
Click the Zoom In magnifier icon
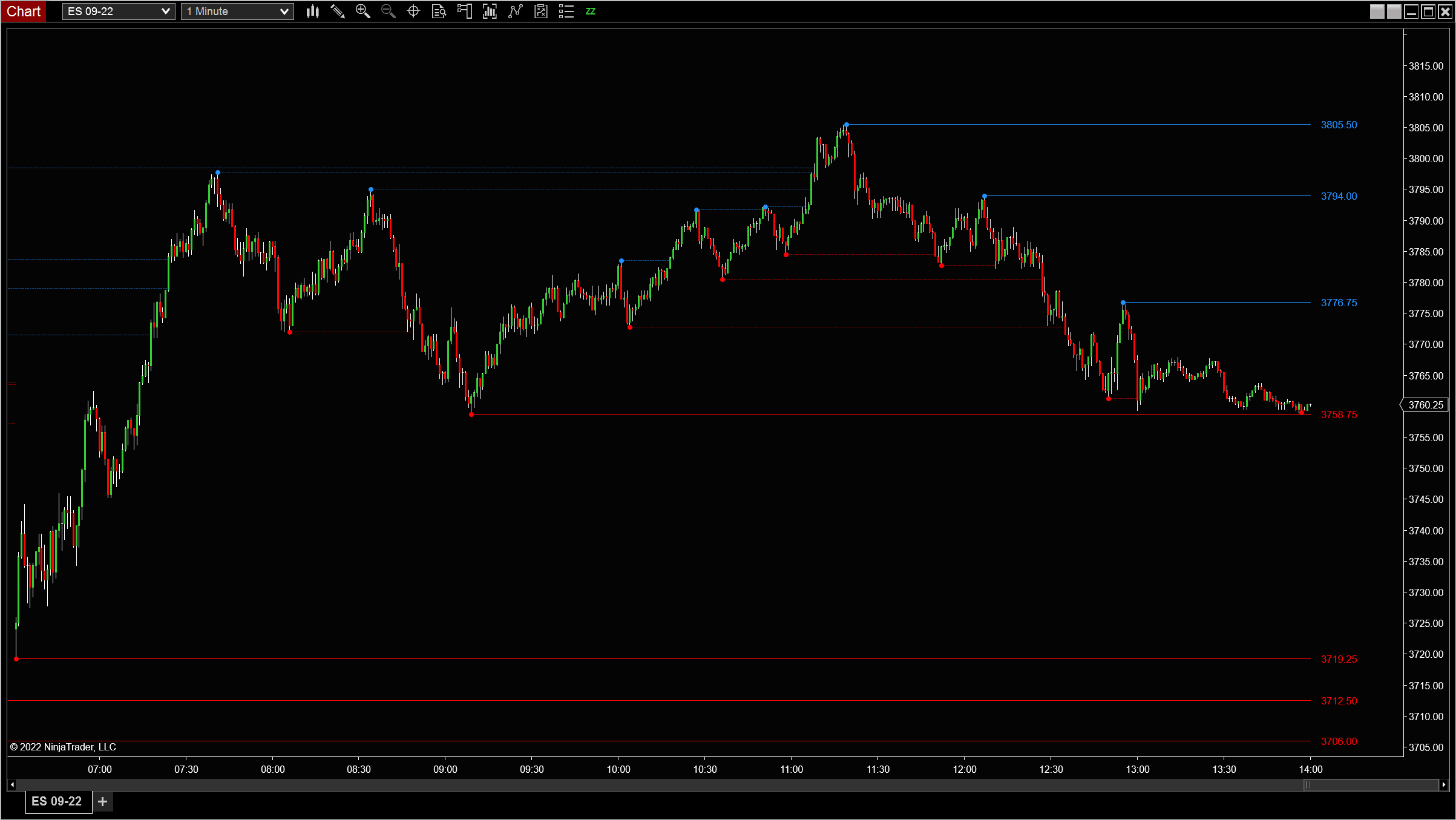[x=362, y=11]
